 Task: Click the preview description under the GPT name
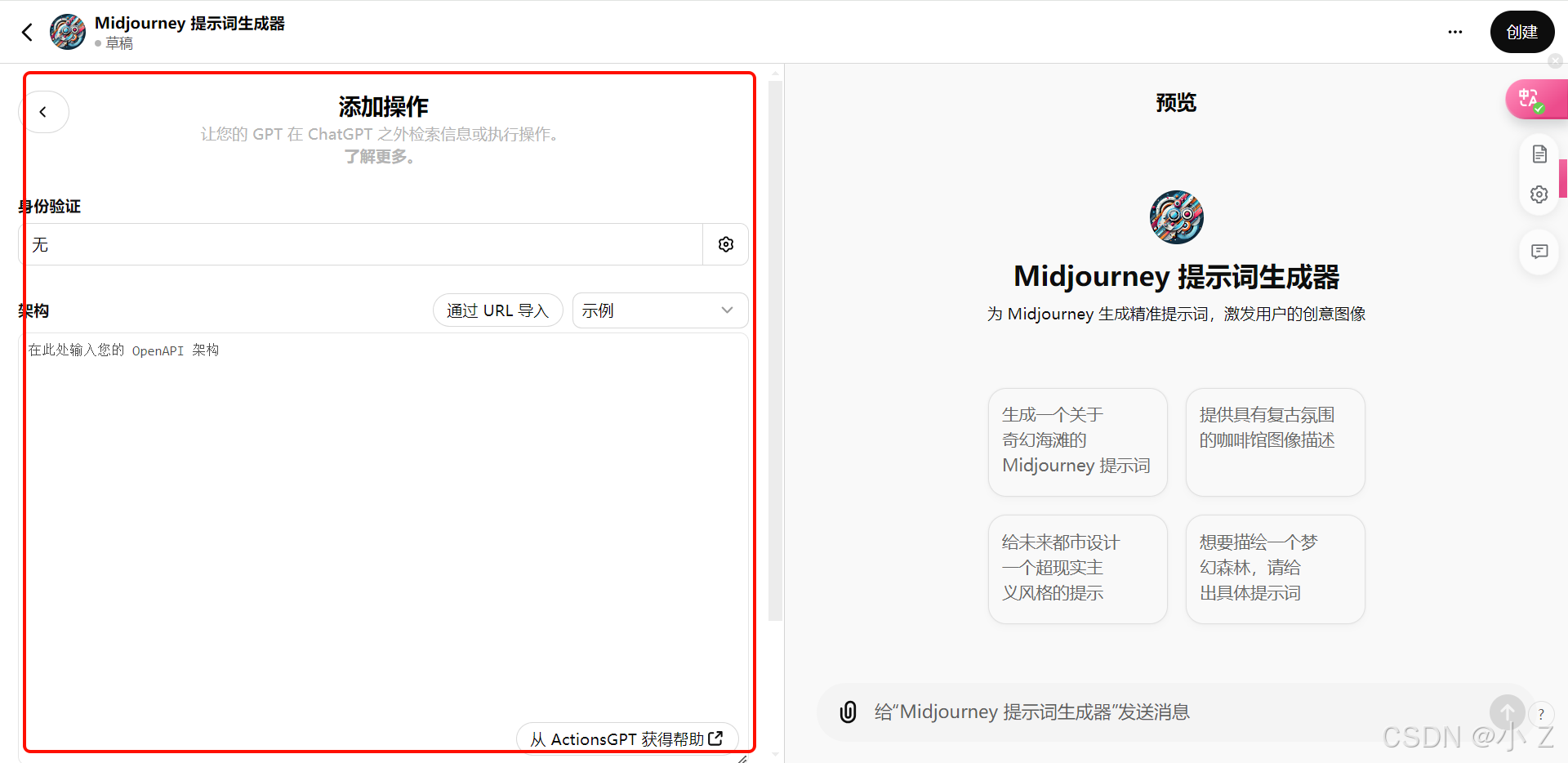point(1176,314)
